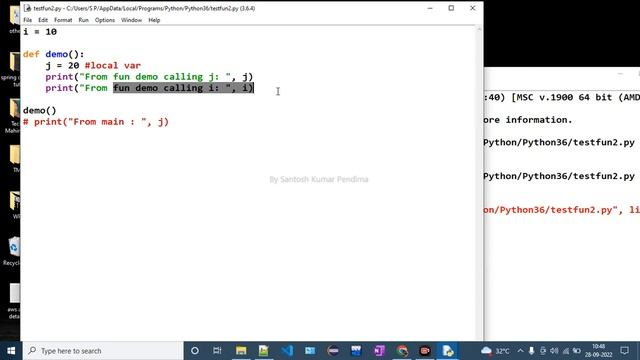Click the 'MSC v.1900 64 bit' shell text
The image size is (640, 360).
(x=564, y=98)
